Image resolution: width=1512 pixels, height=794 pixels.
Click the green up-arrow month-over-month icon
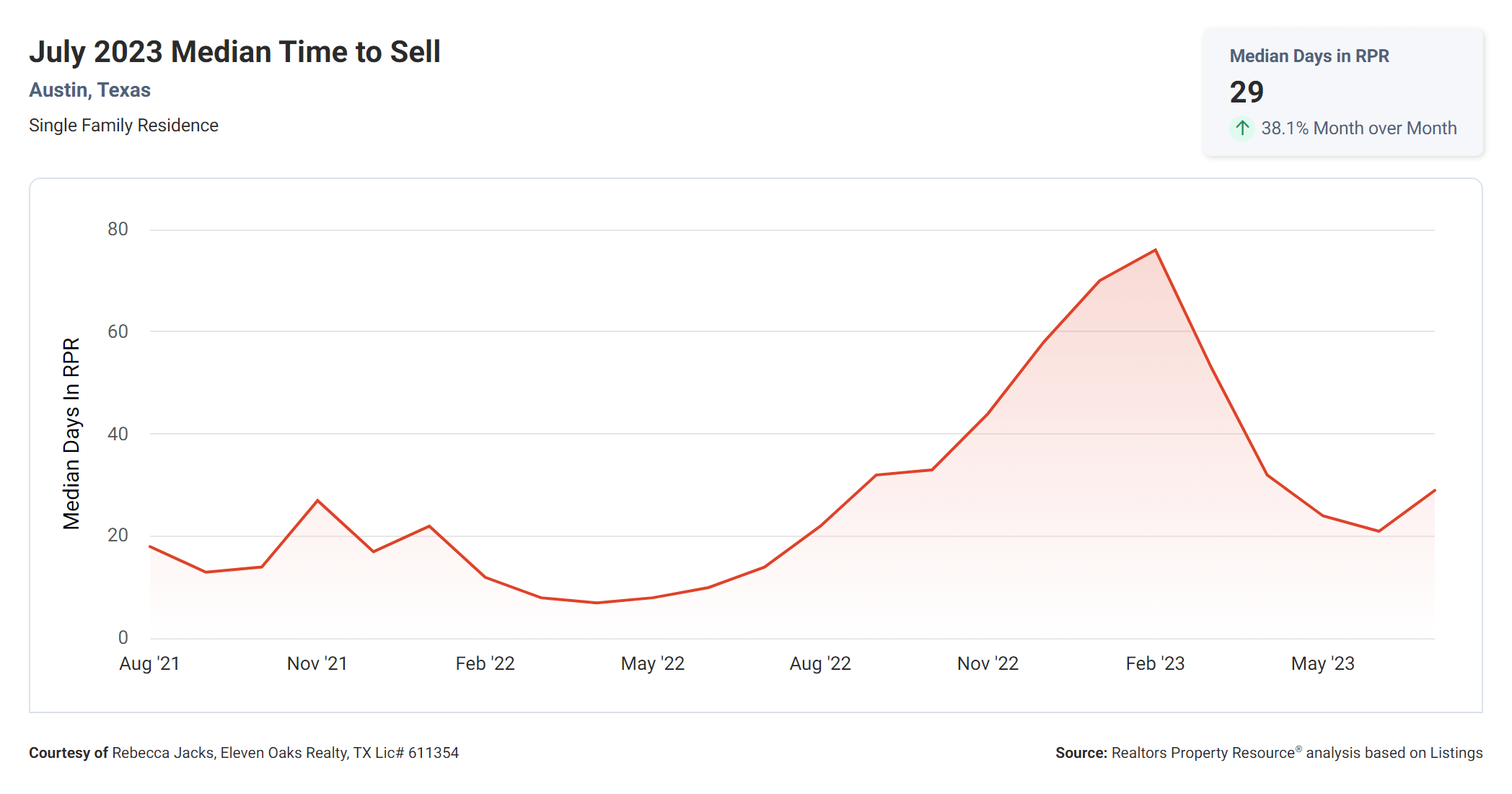(x=1242, y=128)
